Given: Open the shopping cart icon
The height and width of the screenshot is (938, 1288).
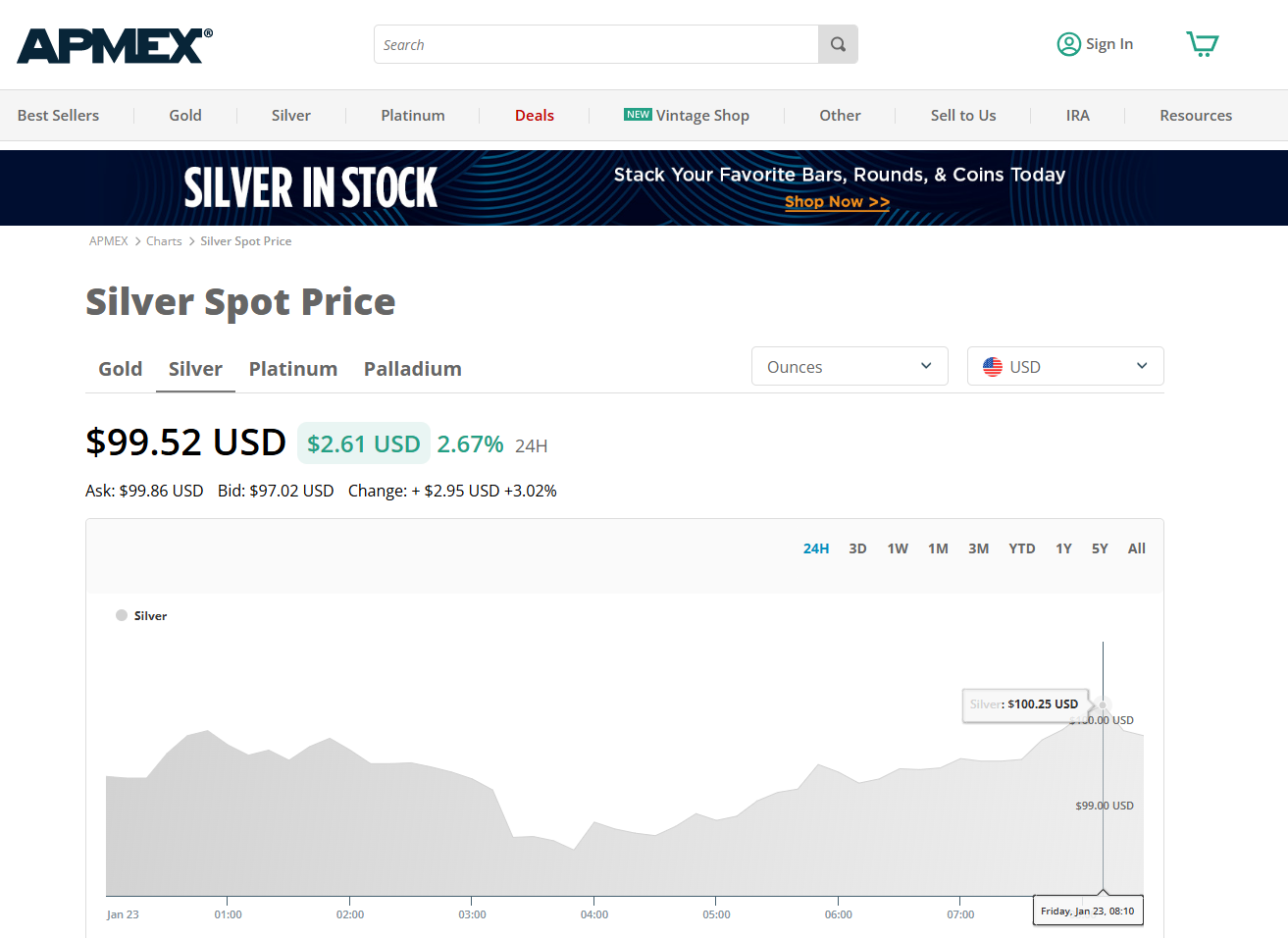Looking at the screenshot, I should (x=1202, y=44).
